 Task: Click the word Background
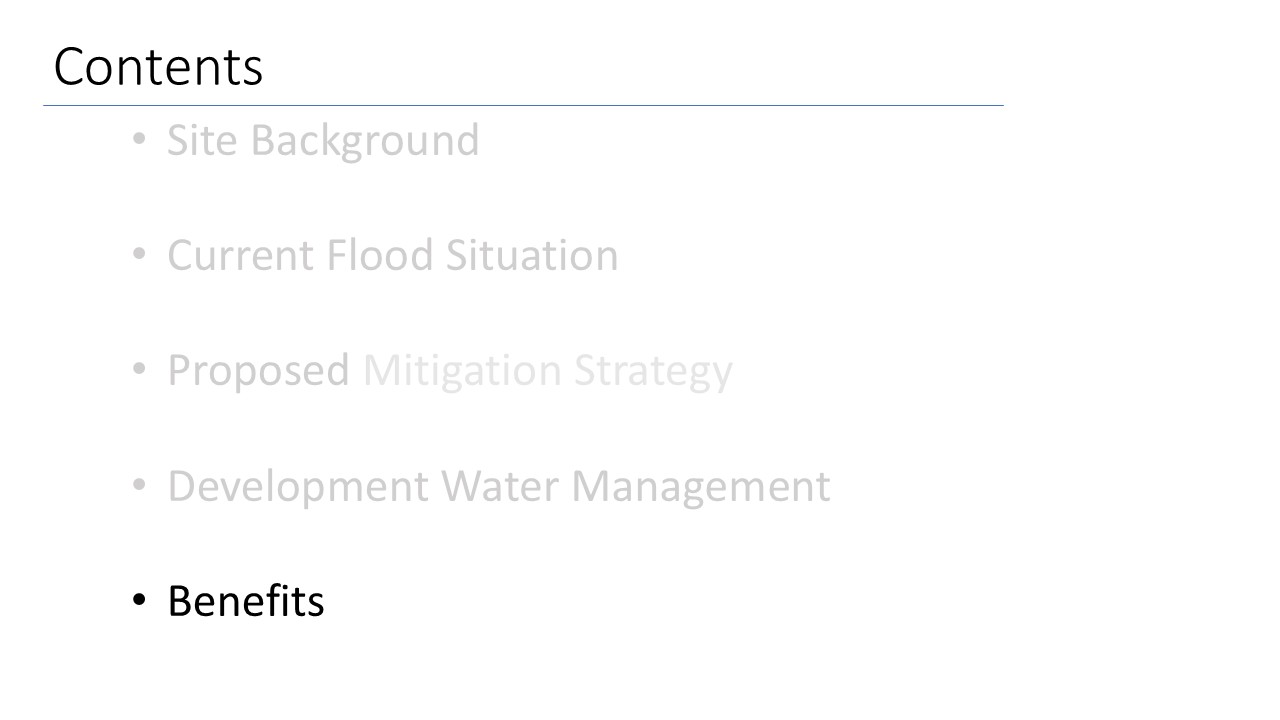[x=365, y=141]
